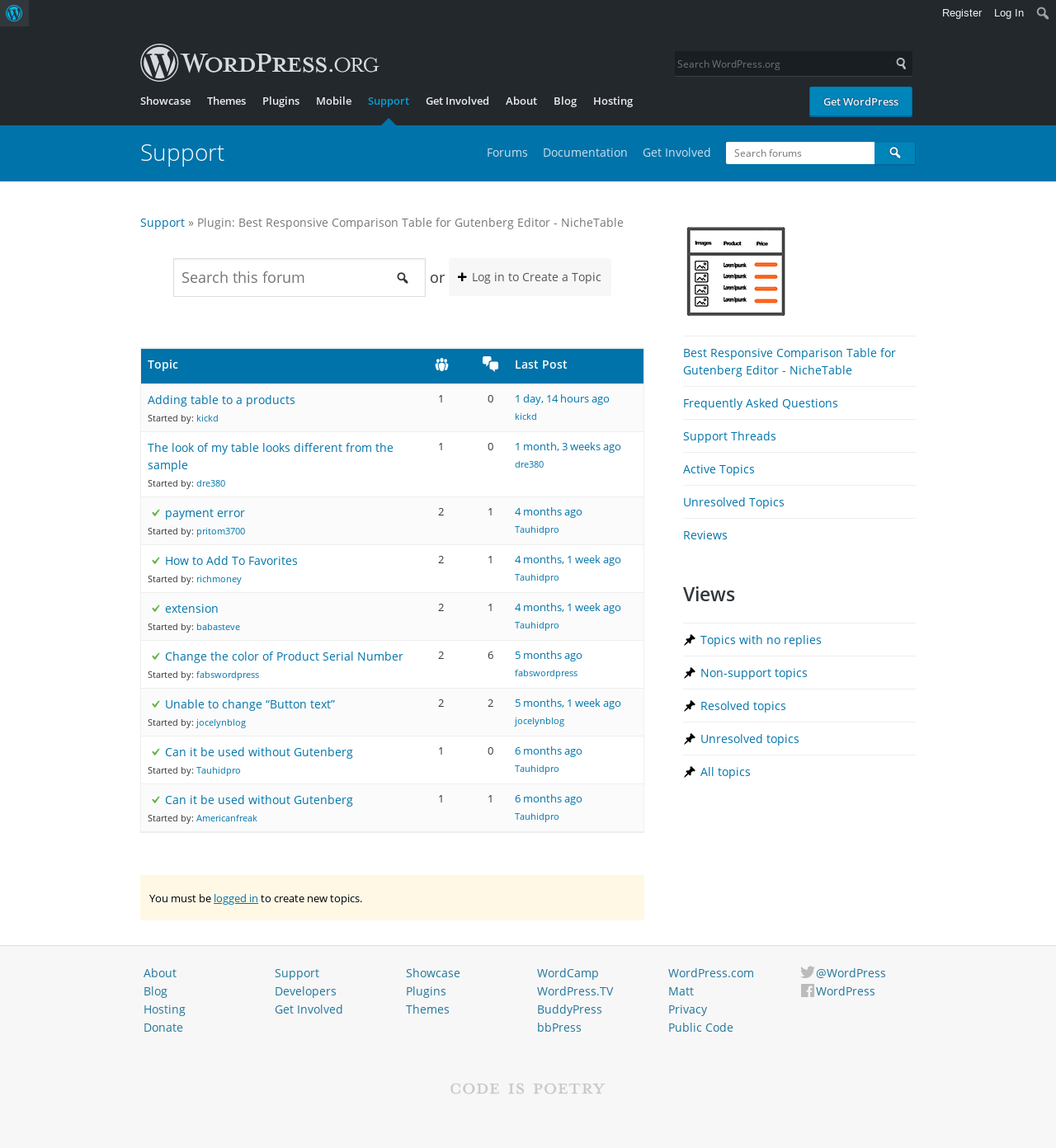Click the Support breadcrumb link

click(163, 223)
